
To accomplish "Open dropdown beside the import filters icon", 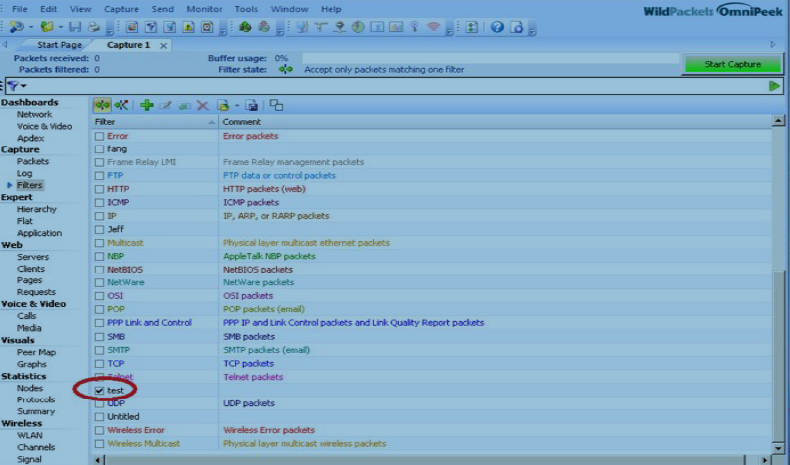I will (237, 106).
